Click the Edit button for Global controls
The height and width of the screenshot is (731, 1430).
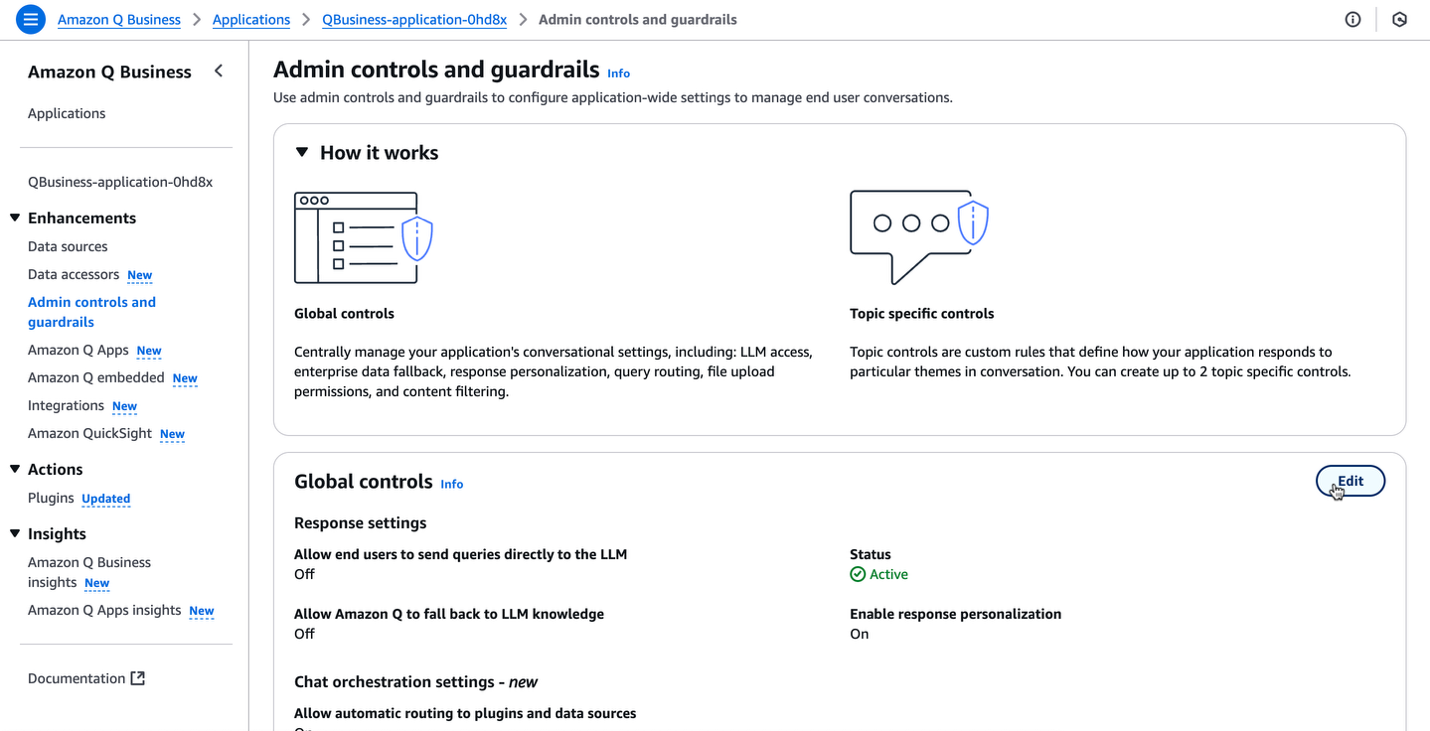[x=1350, y=481]
